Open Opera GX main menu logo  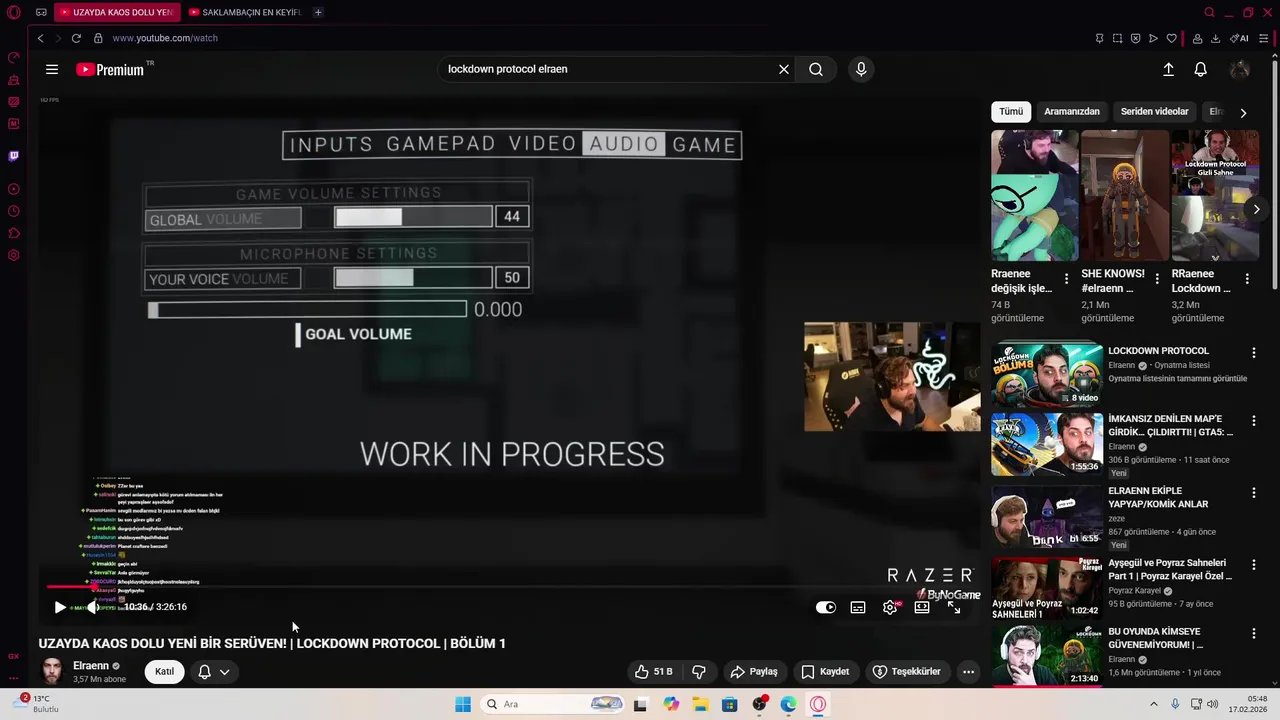click(x=14, y=12)
